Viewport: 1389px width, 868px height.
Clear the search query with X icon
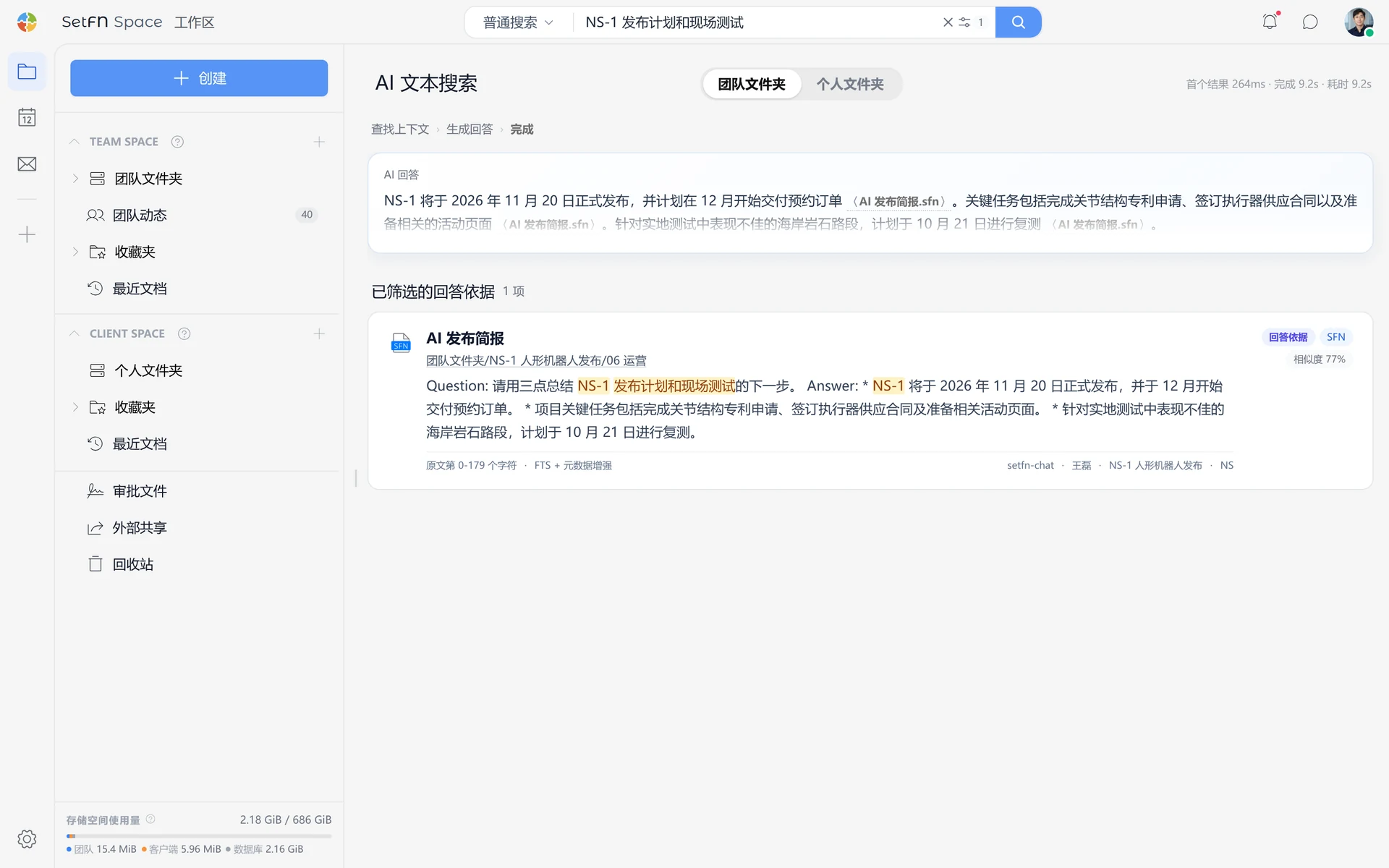tap(948, 22)
